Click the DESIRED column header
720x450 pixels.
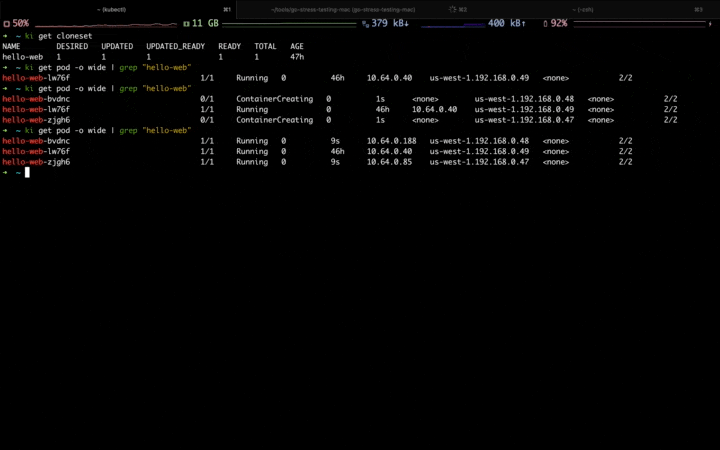[x=72, y=46]
